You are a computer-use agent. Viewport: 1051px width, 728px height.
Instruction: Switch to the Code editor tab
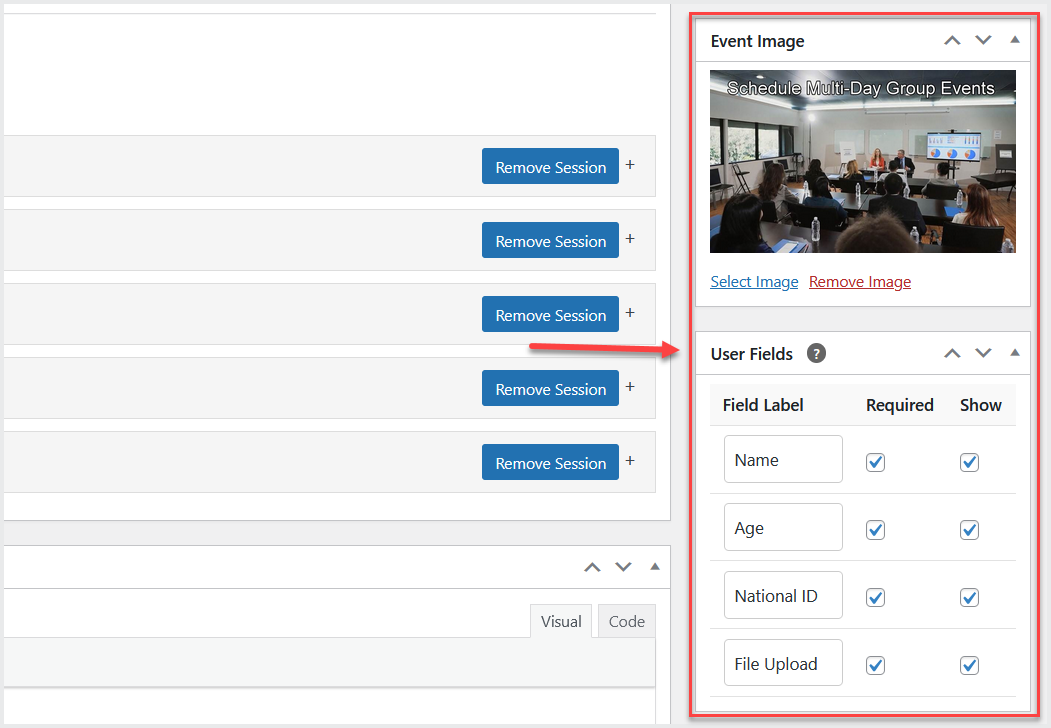[x=627, y=621]
